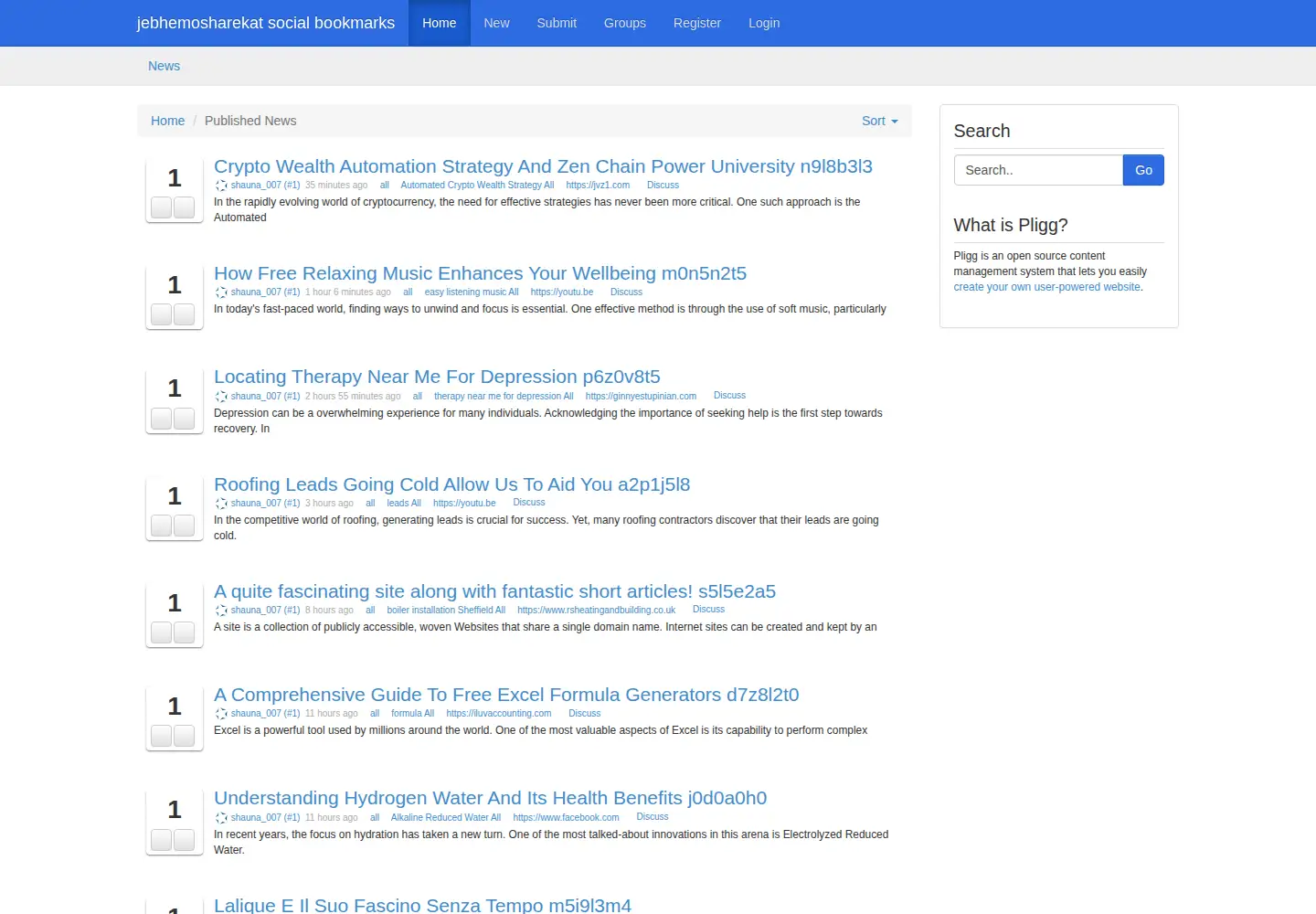Open https://www.rsheatingandbuilding.co.uk link
Screen dimensions: 1316x914
click(x=596, y=611)
